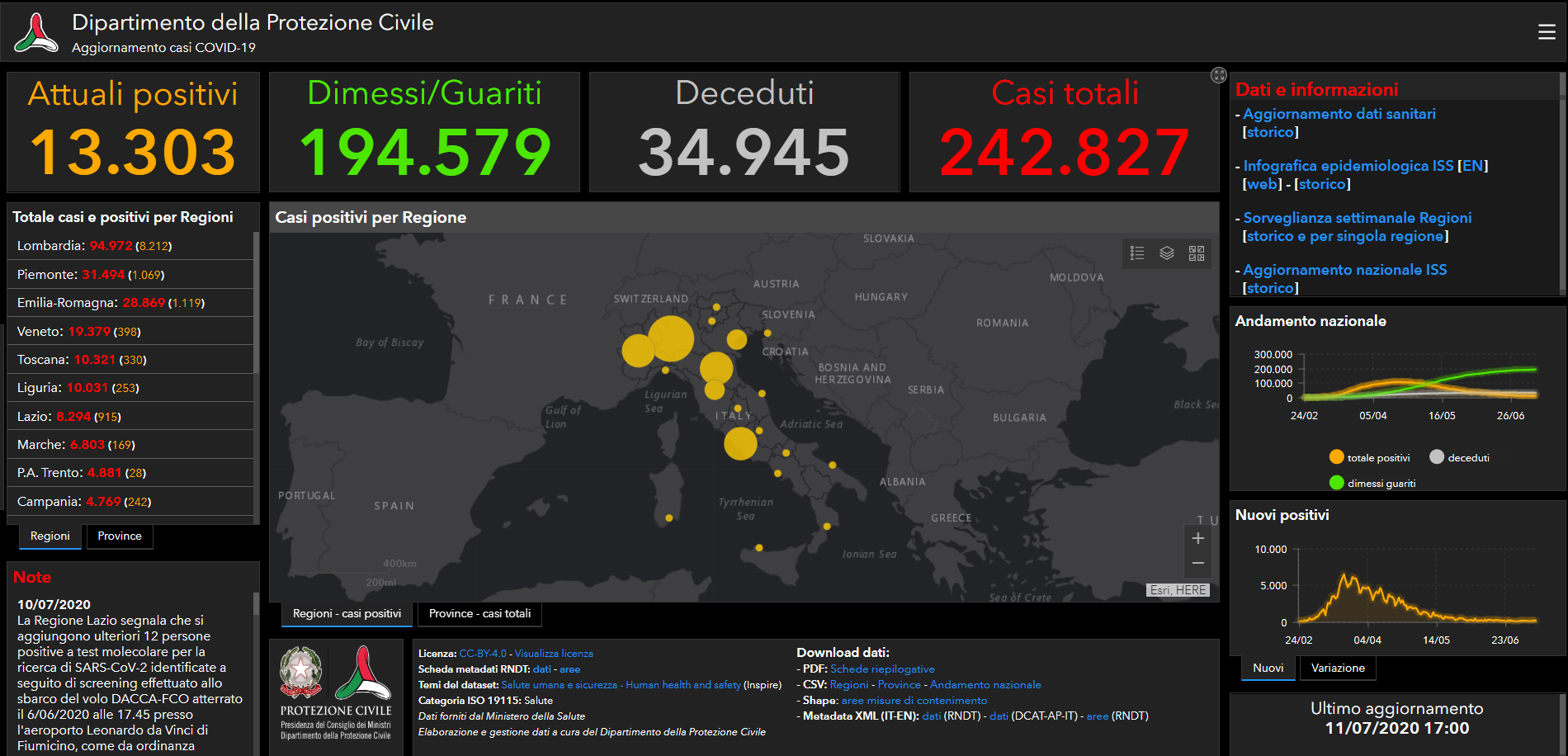Screen dimensions: 1568x756
Task: Switch to the Province tab in the regions list
Action: point(120,536)
